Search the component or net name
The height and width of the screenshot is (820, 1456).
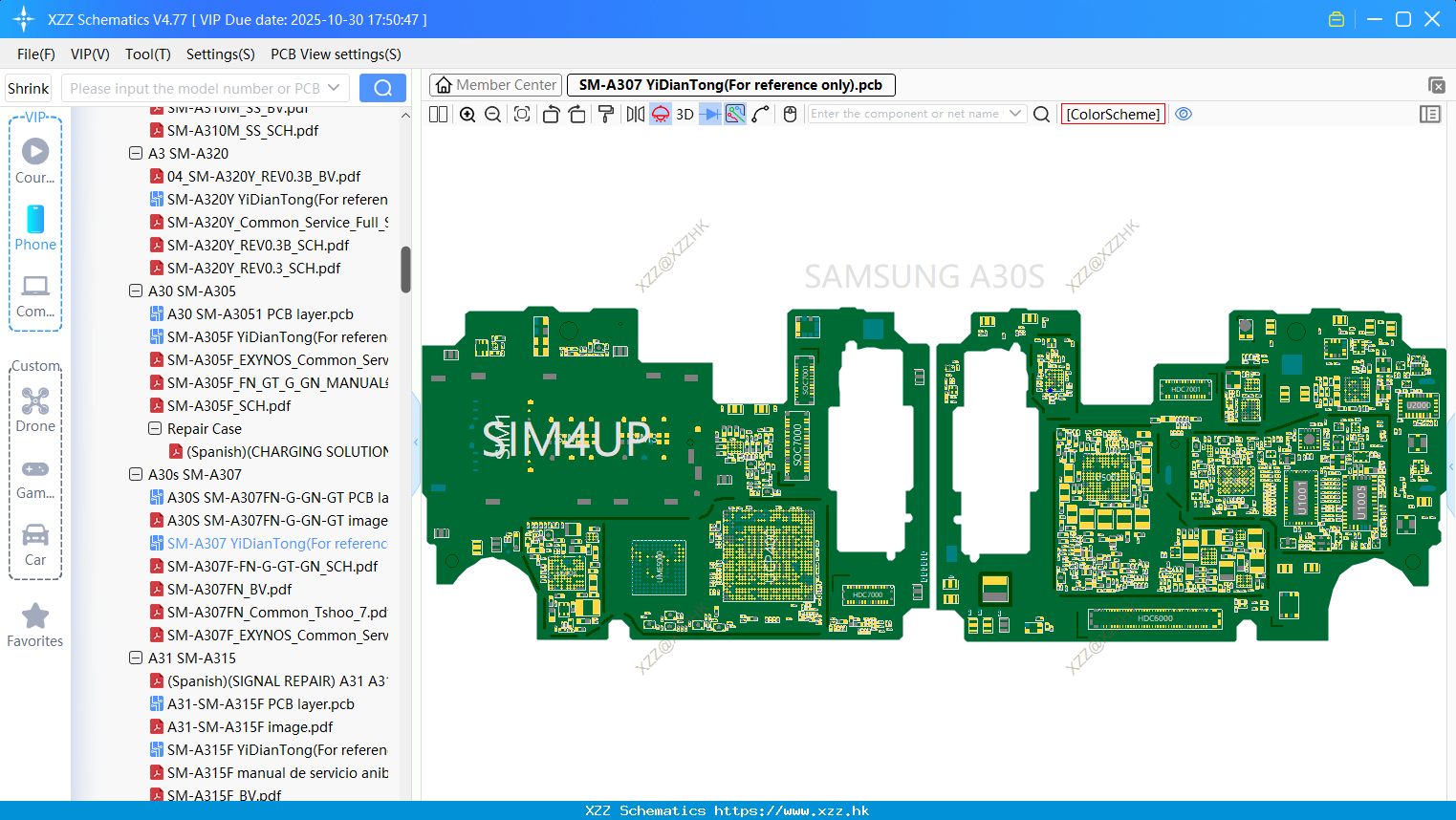[1042, 114]
